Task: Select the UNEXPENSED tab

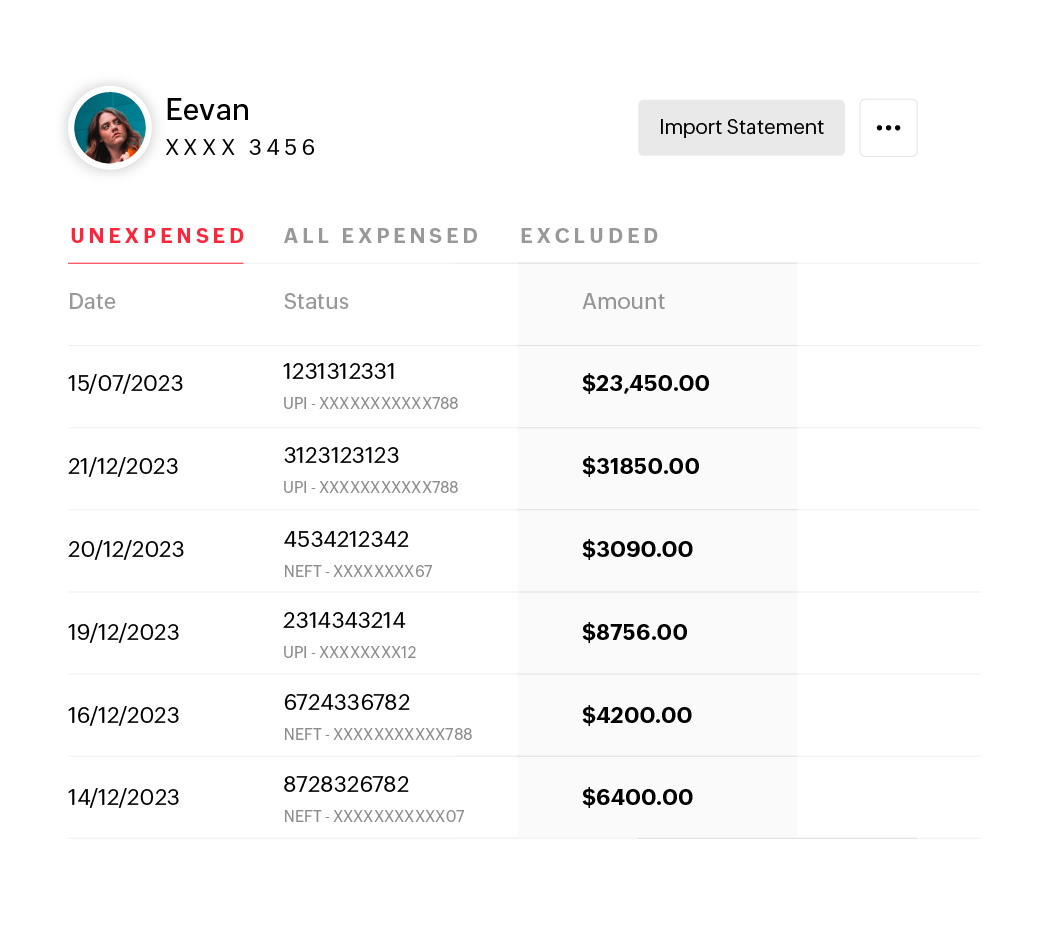Action: 156,236
